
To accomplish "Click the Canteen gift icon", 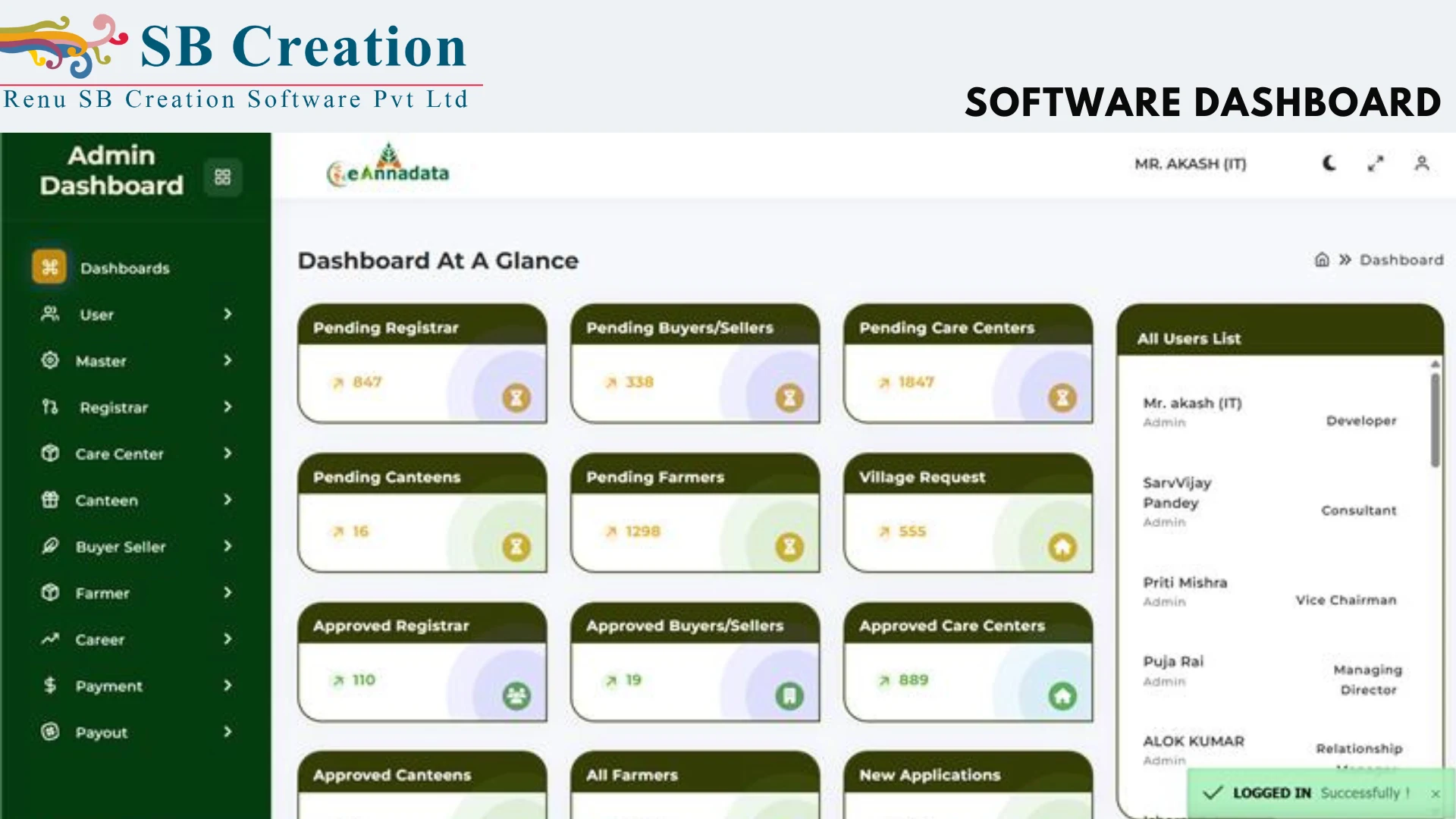I will tap(50, 500).
